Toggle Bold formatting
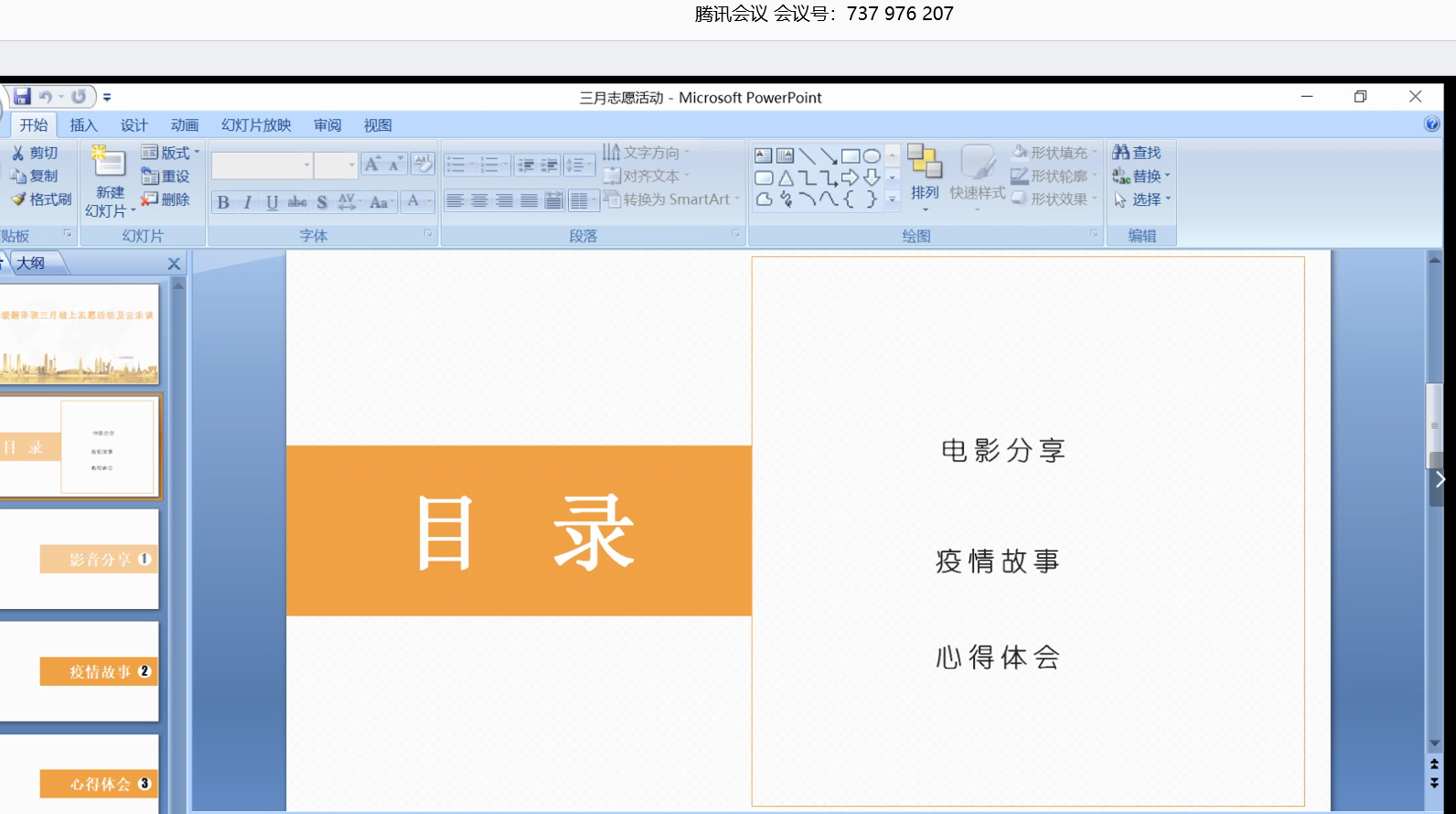Image resolution: width=1456 pixels, height=814 pixels. click(223, 202)
